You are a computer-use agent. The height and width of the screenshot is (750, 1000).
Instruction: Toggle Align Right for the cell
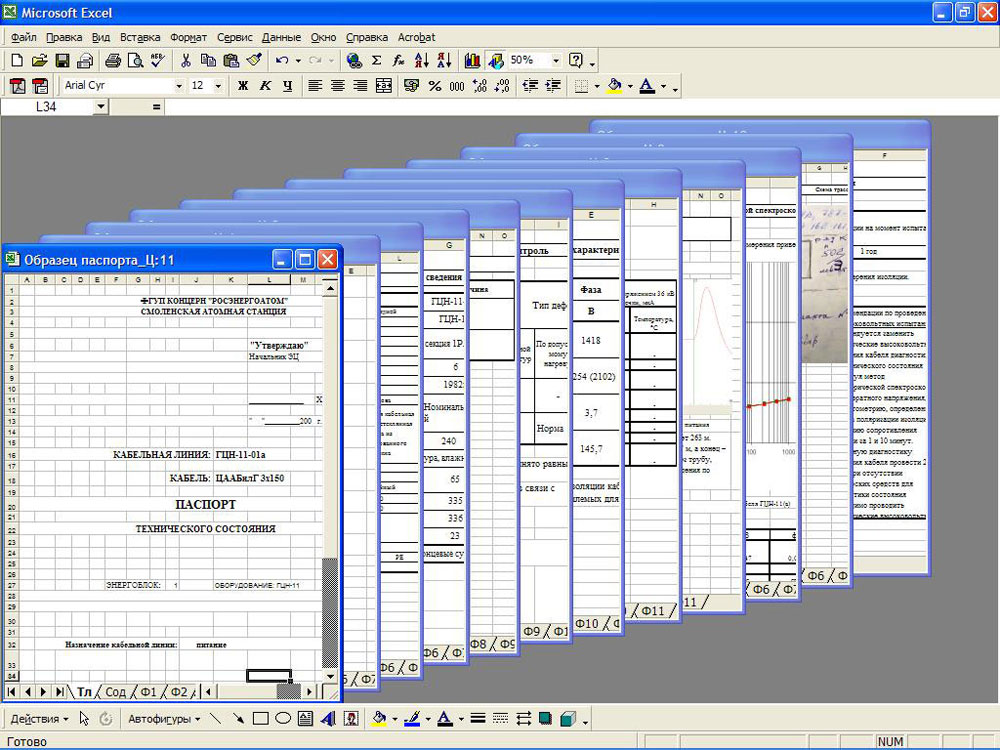(360, 85)
